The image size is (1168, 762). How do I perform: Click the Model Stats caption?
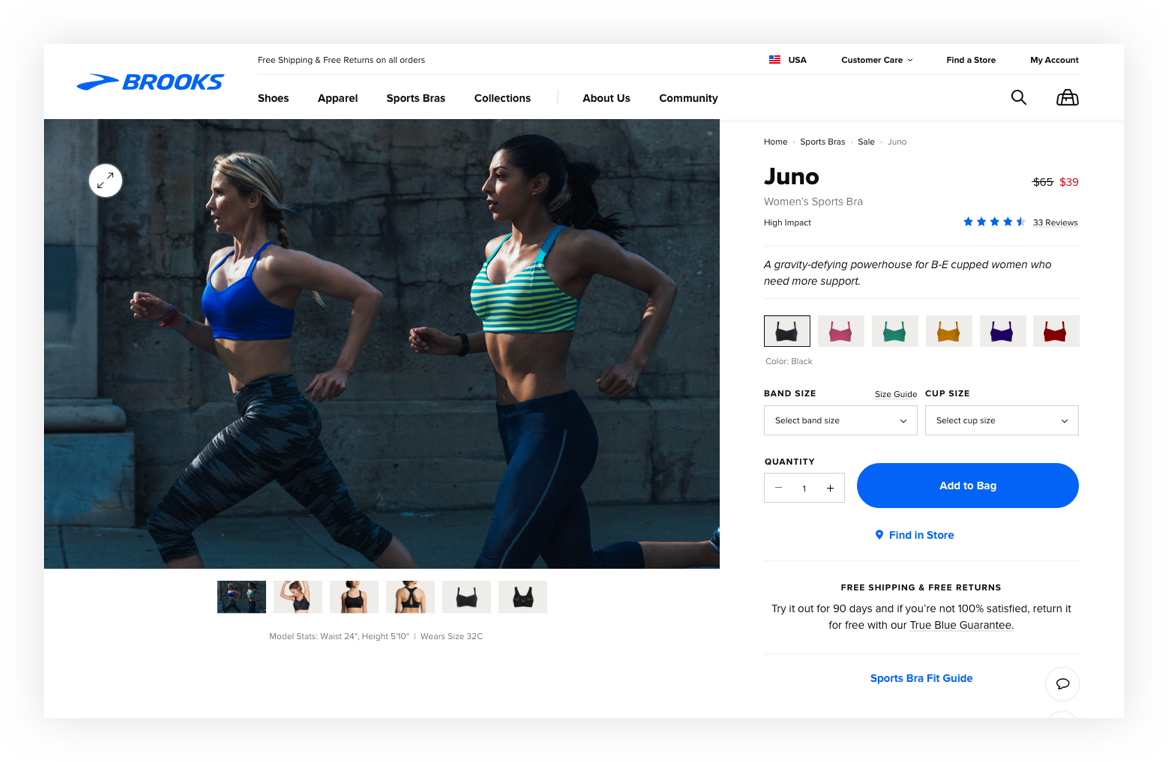[376, 636]
